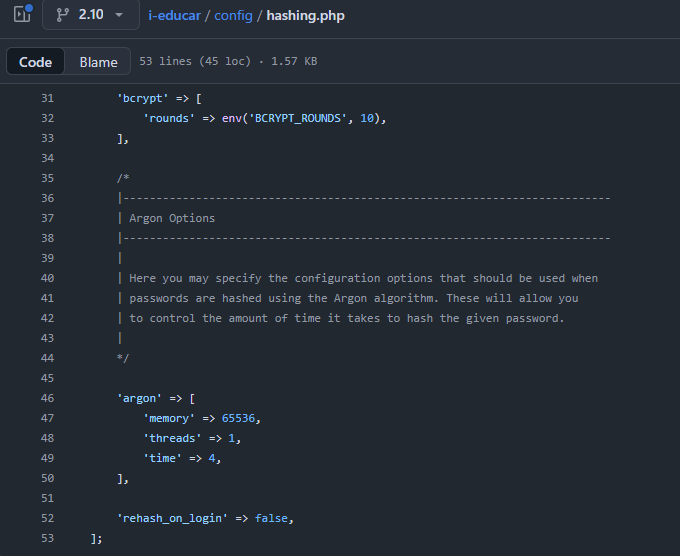The image size is (680, 556).
Task: Open the i-educar repository breadcrumb link
Action: (x=174, y=16)
